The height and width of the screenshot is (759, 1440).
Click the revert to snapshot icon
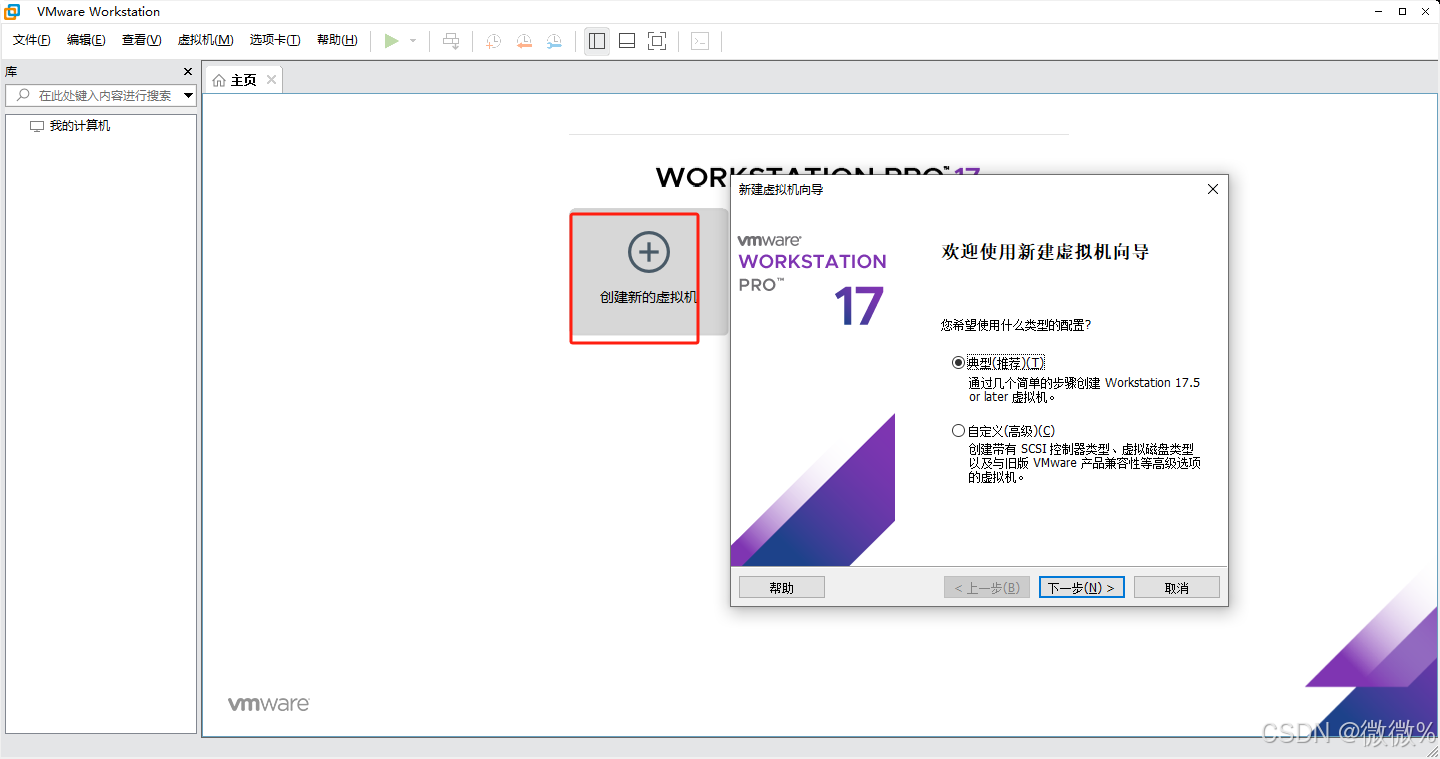pyautogui.click(x=524, y=41)
